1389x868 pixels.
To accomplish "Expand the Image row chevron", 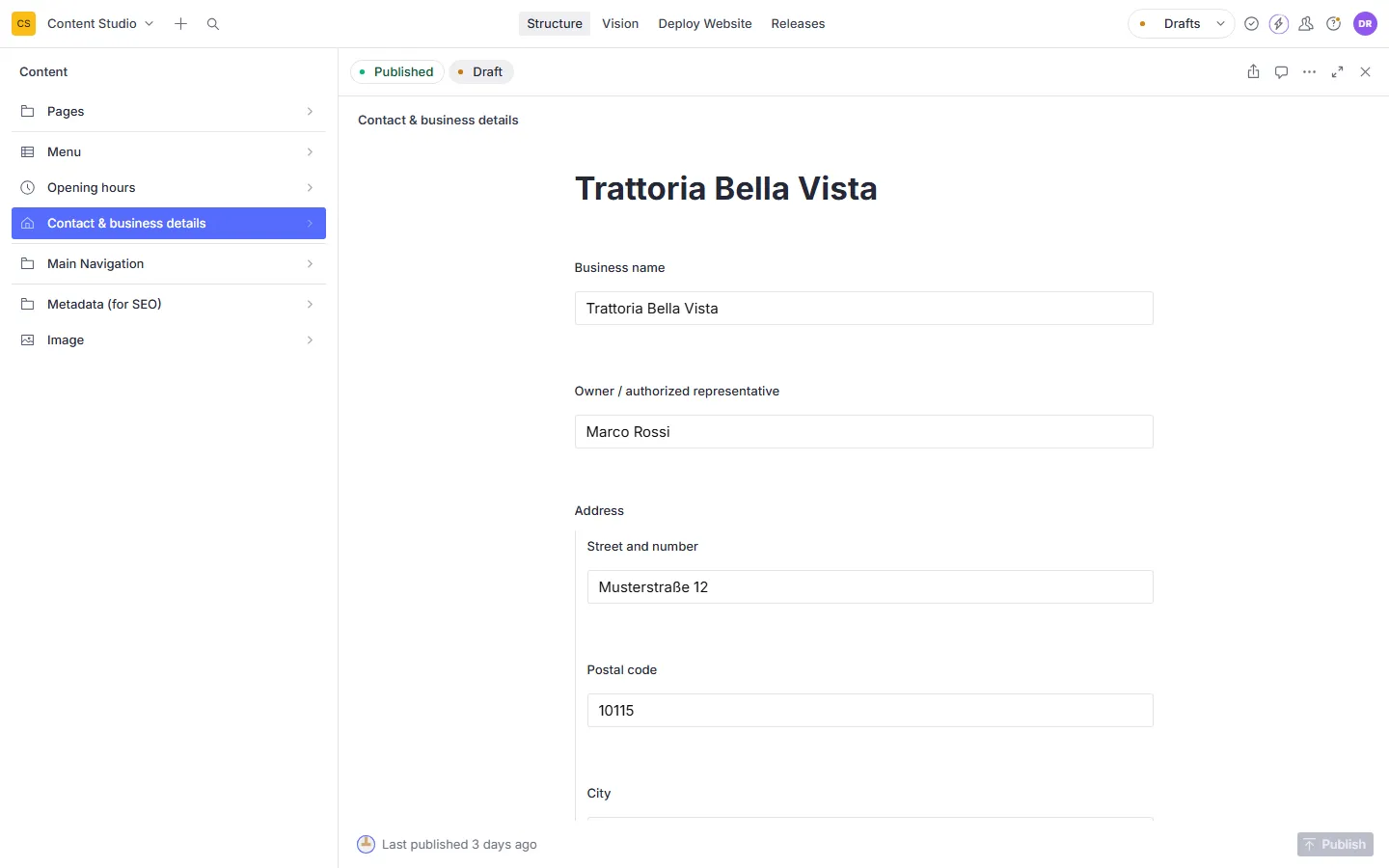I will pyautogui.click(x=310, y=339).
